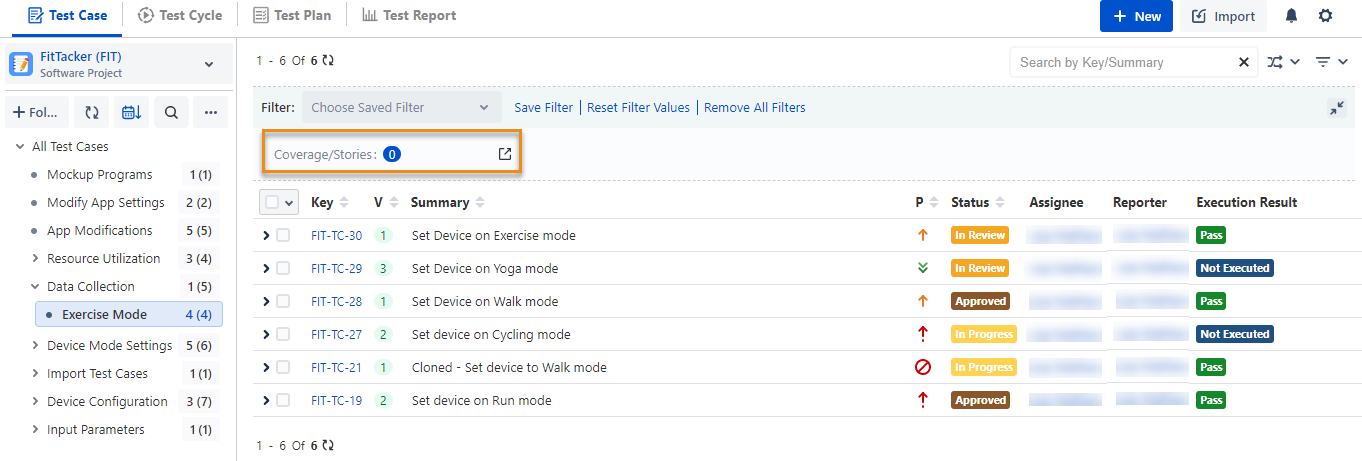Click the add Folder button
This screenshot has height=461, width=1362.
click(38, 113)
